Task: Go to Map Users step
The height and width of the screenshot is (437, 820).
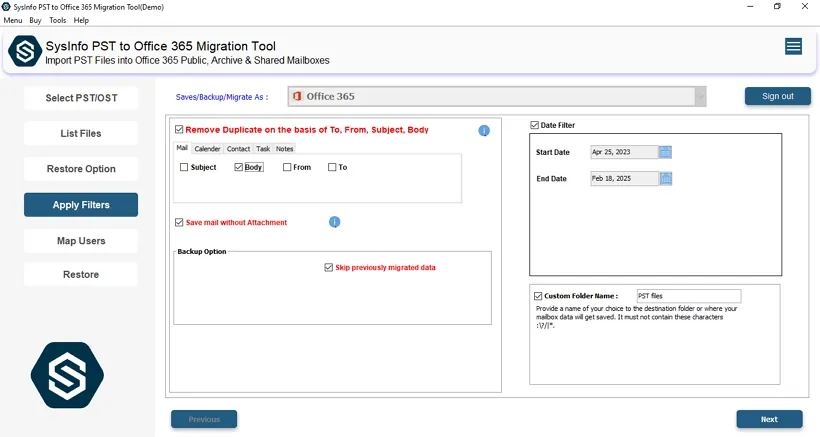Action: (x=81, y=241)
